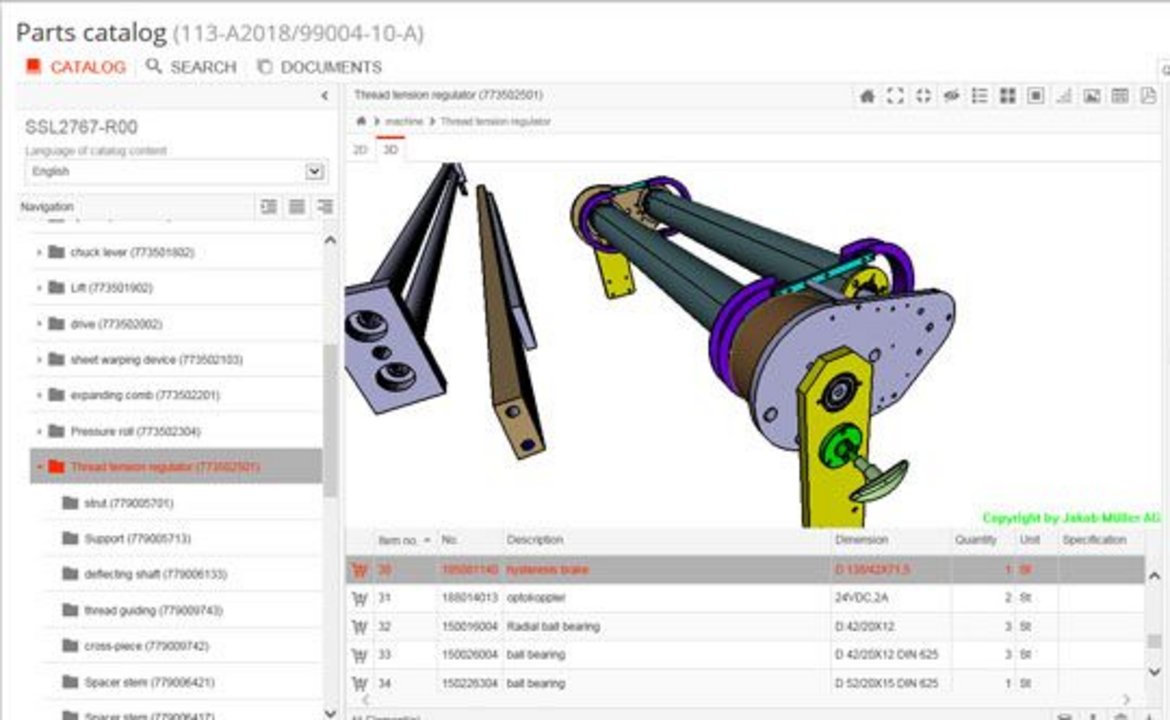The height and width of the screenshot is (720, 1170).
Task: Click the parts table scroll-down arrow
Action: pos(1154,672)
